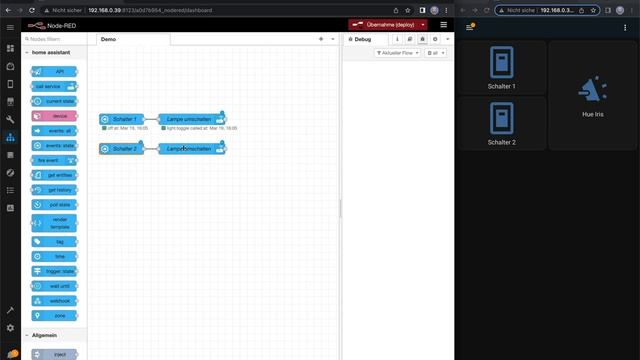Image resolution: width=640 pixels, height=360 pixels.
Task: Go back in left browser window
Action: (8, 10)
